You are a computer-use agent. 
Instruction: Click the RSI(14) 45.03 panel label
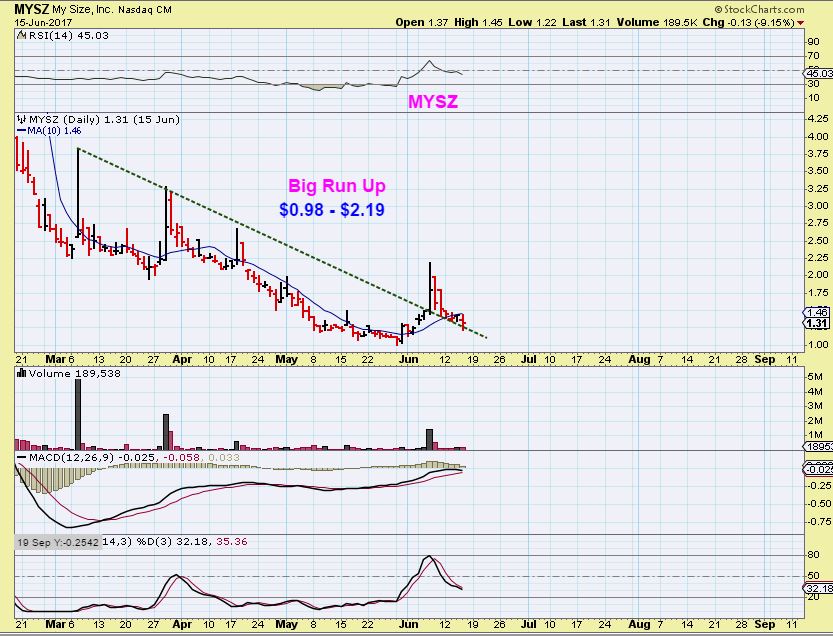pyautogui.click(x=69, y=36)
